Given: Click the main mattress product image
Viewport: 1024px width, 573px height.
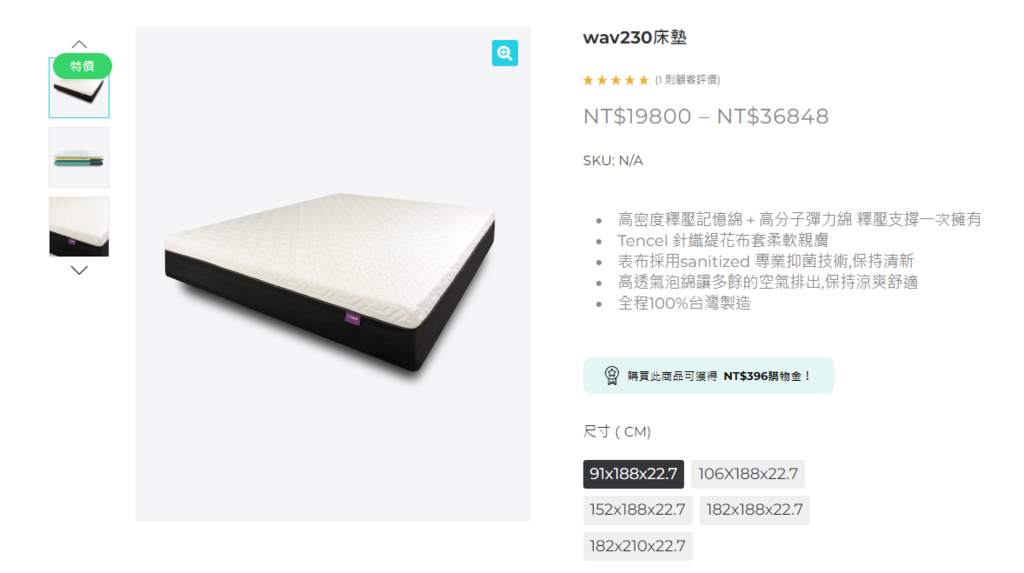Looking at the screenshot, I should tap(333, 274).
